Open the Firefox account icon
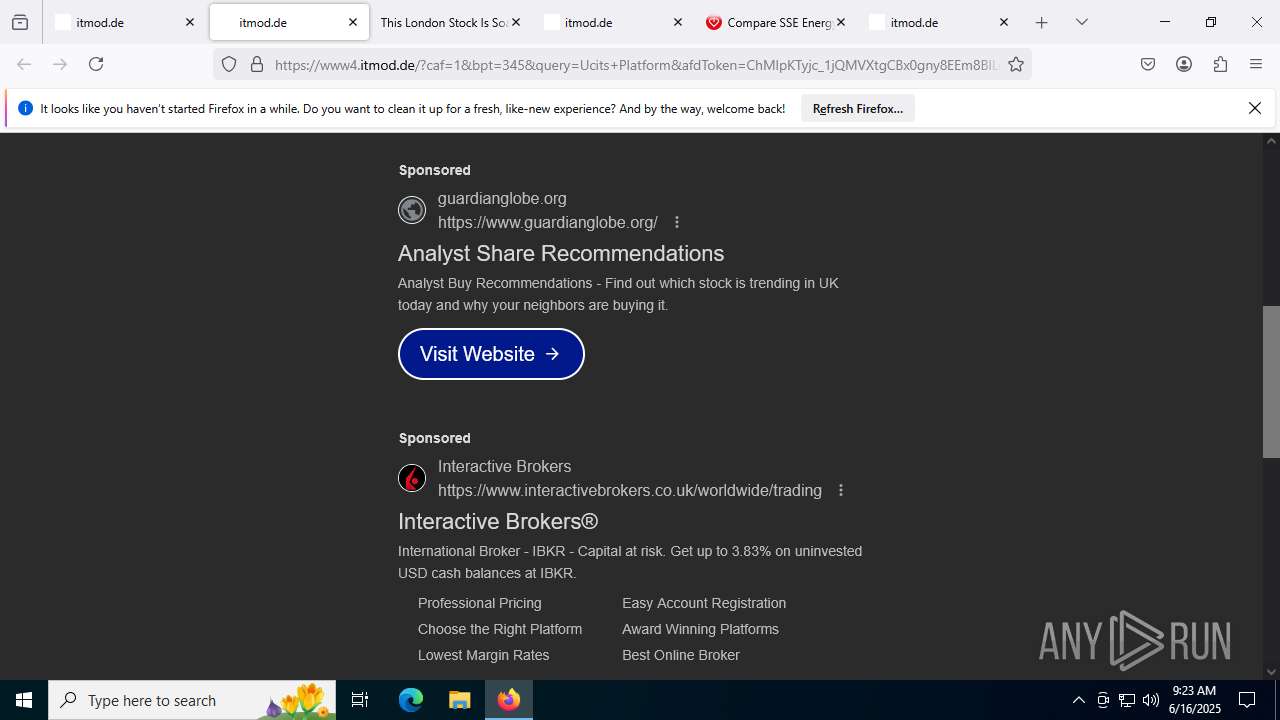Screen dimensions: 1280x720 (x=1184, y=64)
